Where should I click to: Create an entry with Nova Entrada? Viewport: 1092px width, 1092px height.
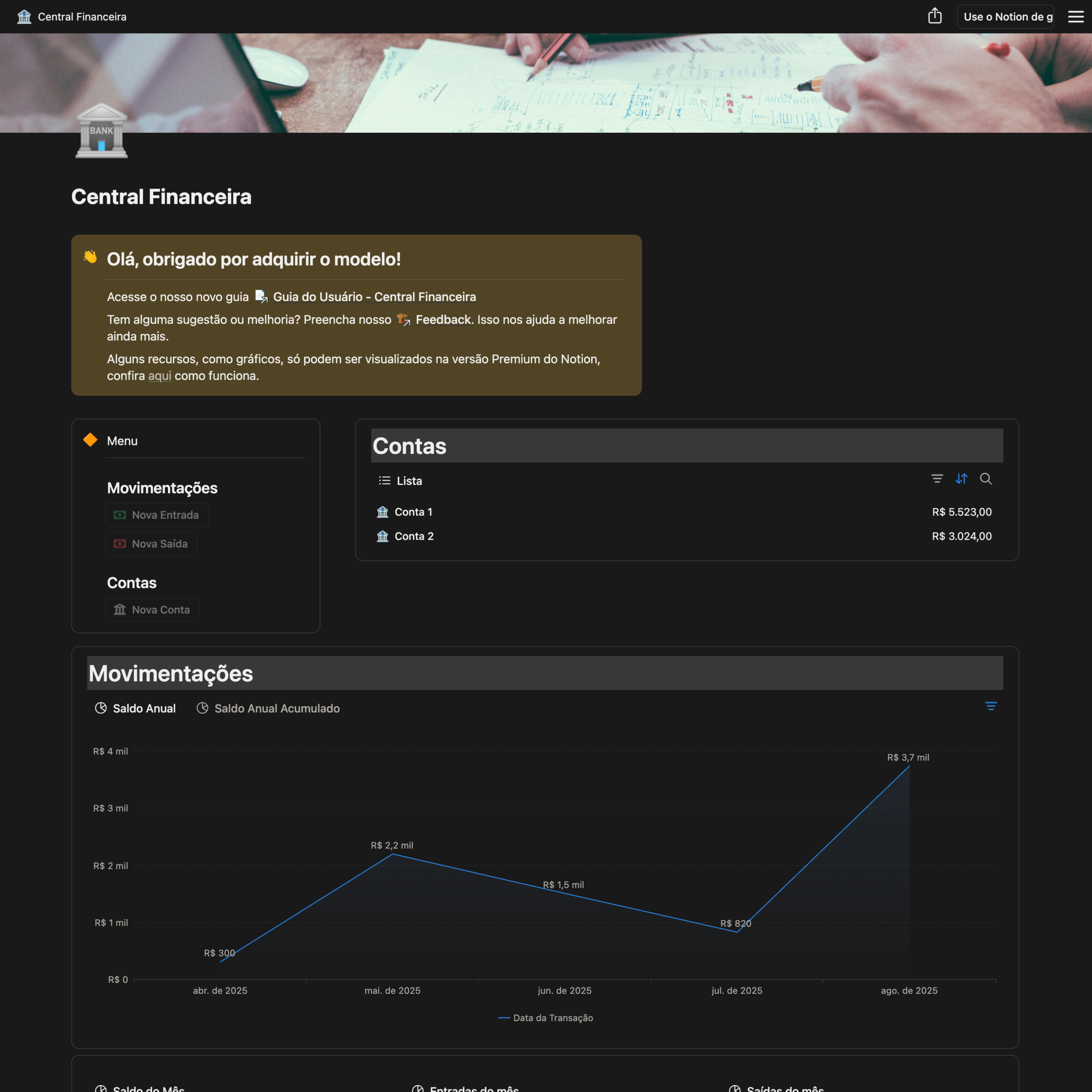coord(157,514)
